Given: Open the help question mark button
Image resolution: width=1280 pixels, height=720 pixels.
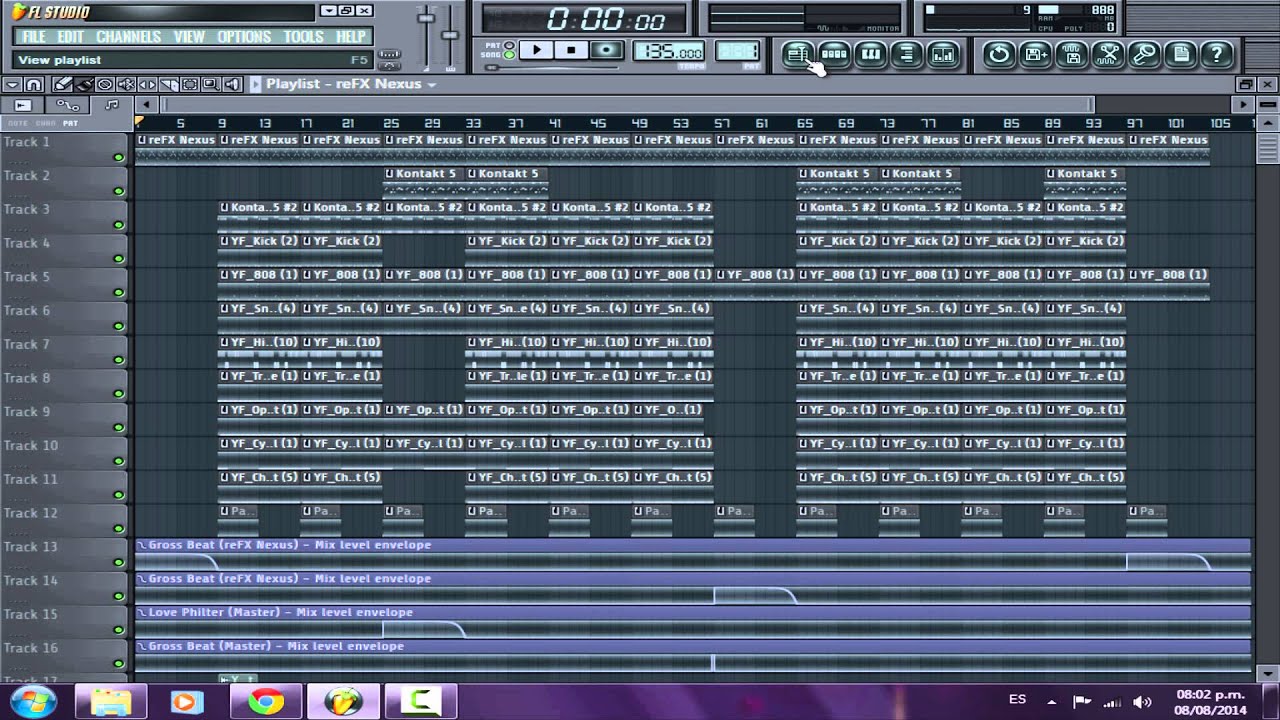Looking at the screenshot, I should (x=1216, y=54).
